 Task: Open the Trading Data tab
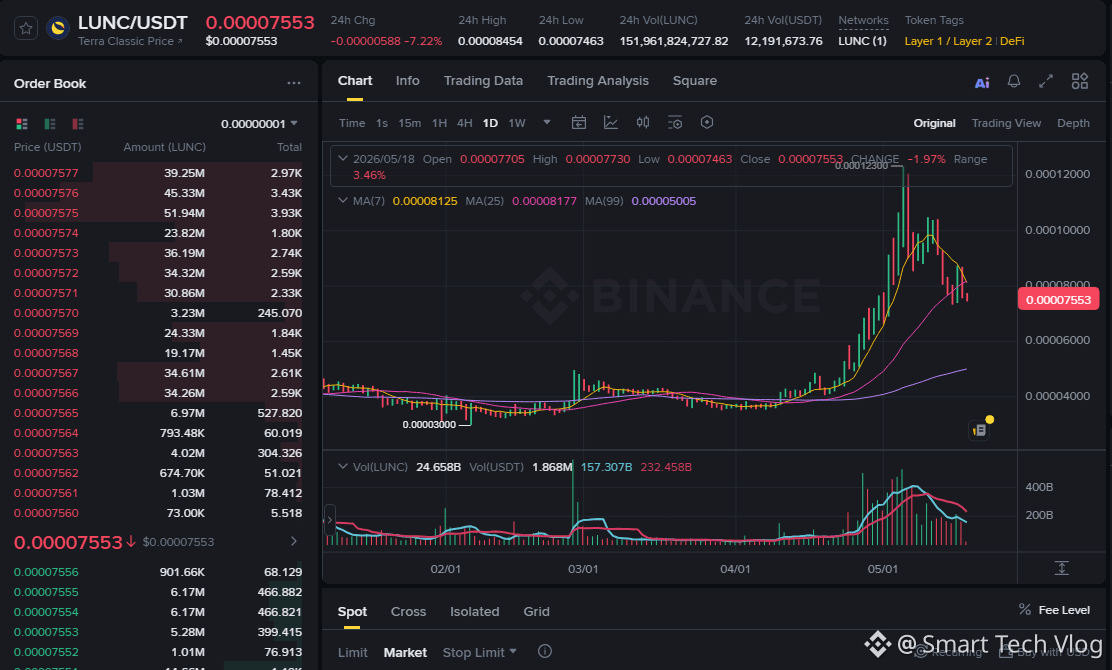[x=484, y=81]
